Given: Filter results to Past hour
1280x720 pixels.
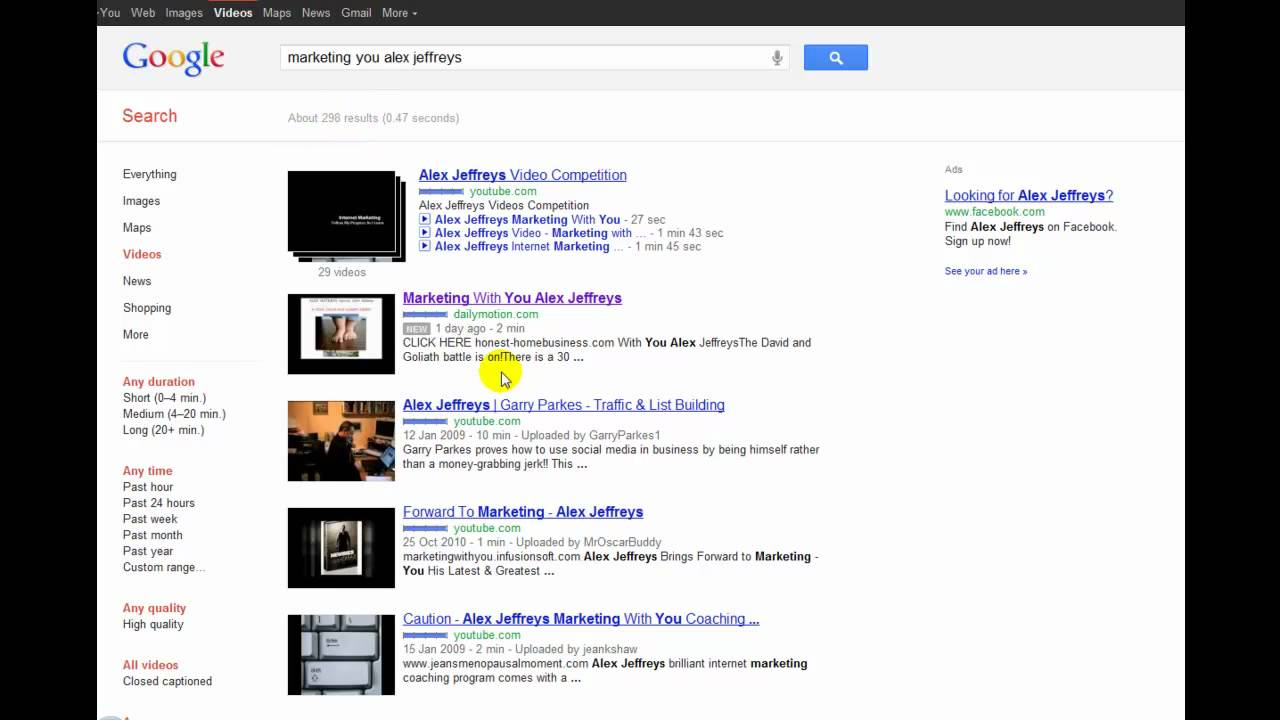Looking at the screenshot, I should point(148,487).
